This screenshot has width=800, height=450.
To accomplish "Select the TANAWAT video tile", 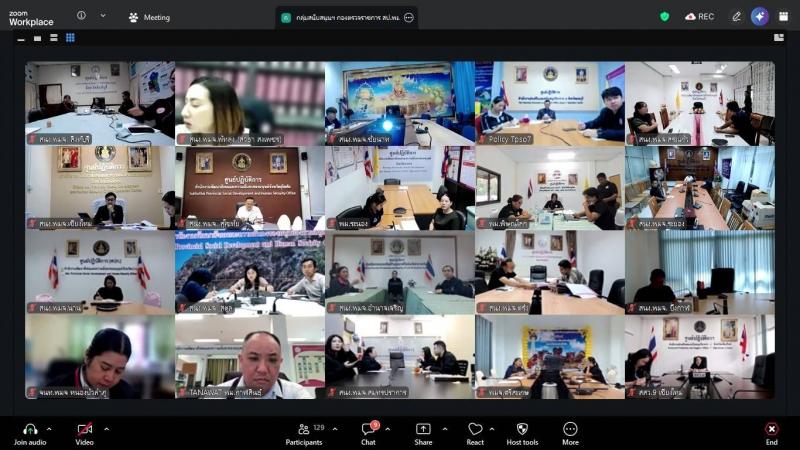I will (250, 357).
